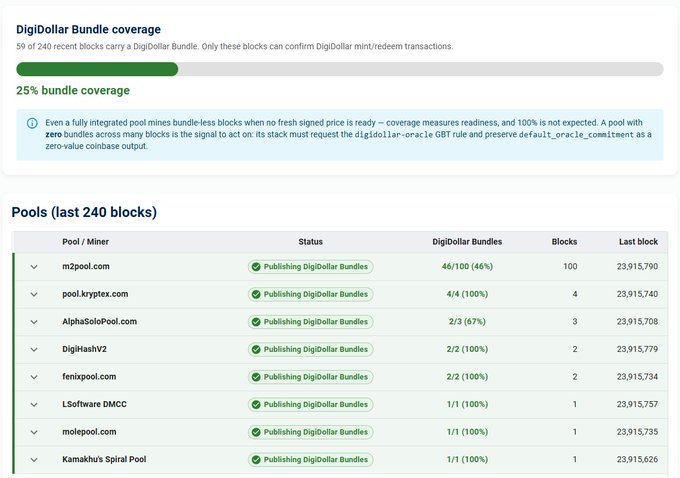This screenshot has height=478, width=680.
Task: Click the status text of the m2pool.com badge
Action: (316, 267)
